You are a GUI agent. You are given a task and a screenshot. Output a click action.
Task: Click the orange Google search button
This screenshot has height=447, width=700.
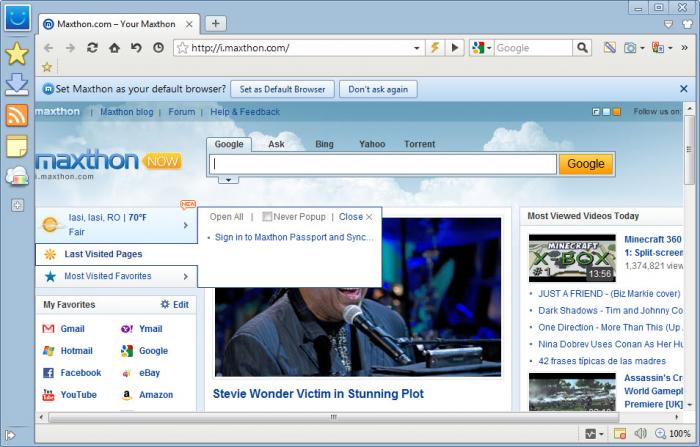coord(586,164)
